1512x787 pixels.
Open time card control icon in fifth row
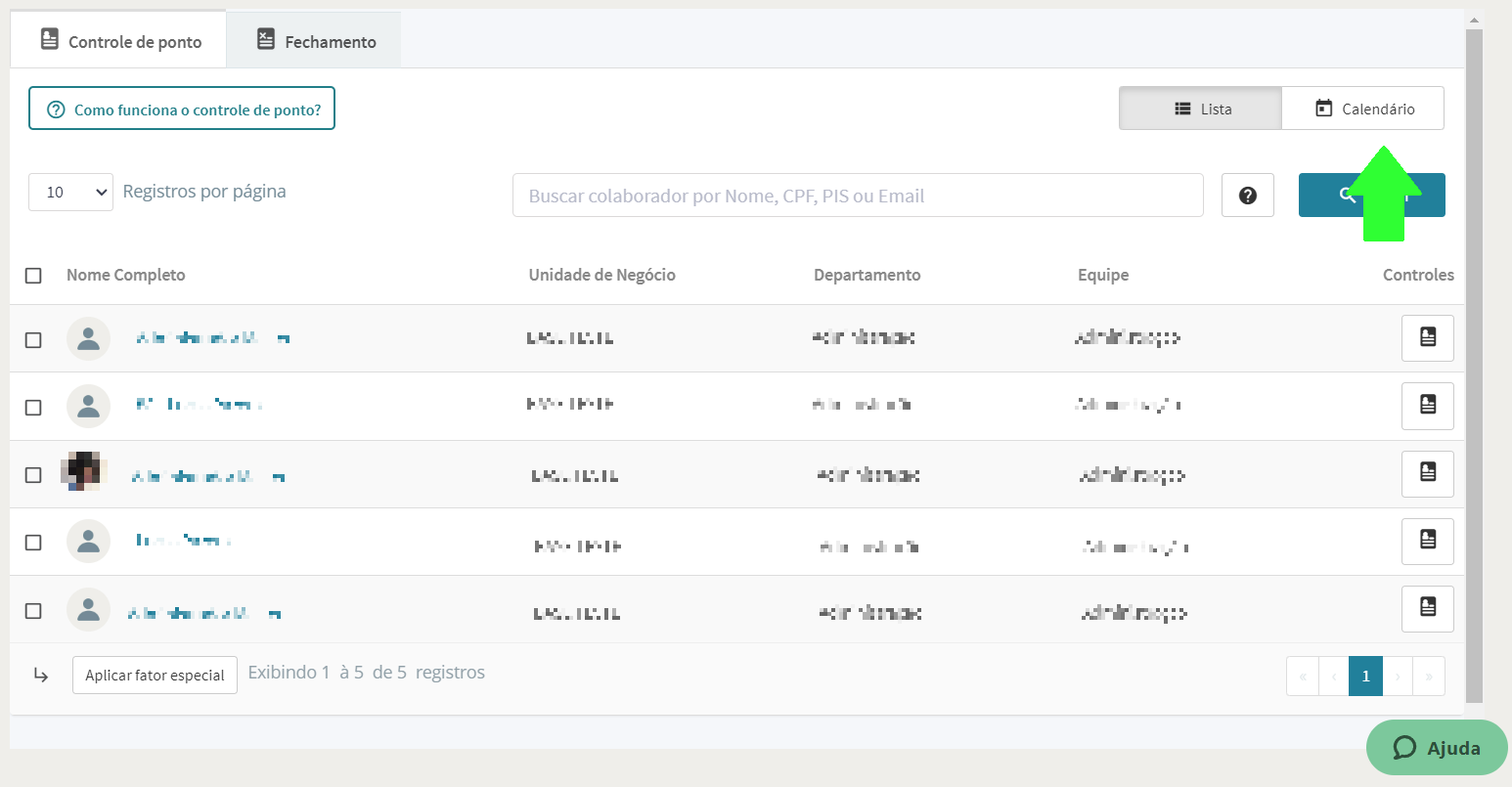(1427, 609)
